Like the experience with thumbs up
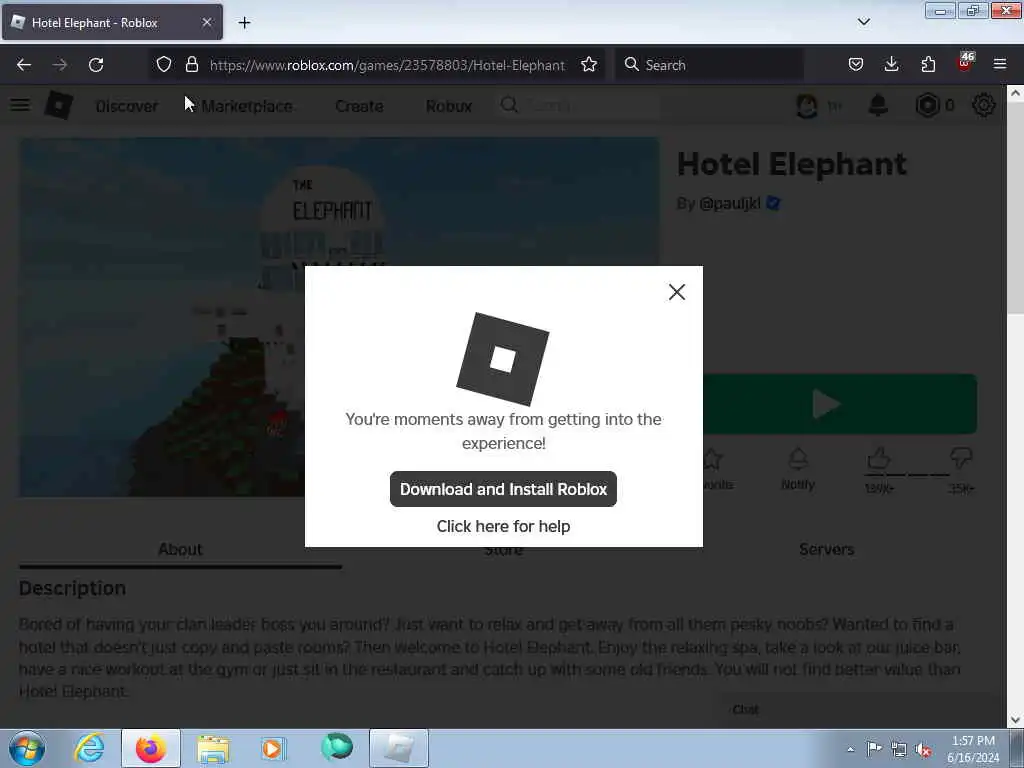Screen dimensions: 1024x768 879,459
